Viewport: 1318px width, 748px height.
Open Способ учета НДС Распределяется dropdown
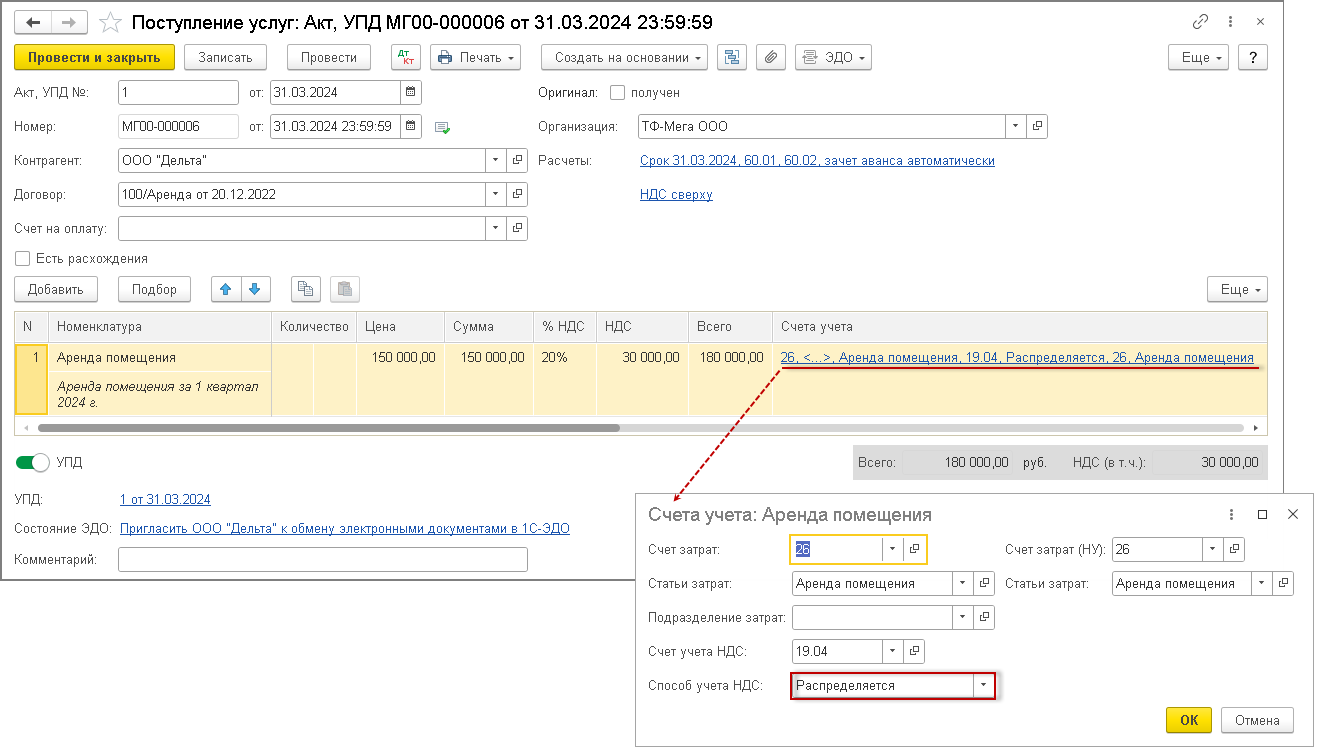click(984, 685)
